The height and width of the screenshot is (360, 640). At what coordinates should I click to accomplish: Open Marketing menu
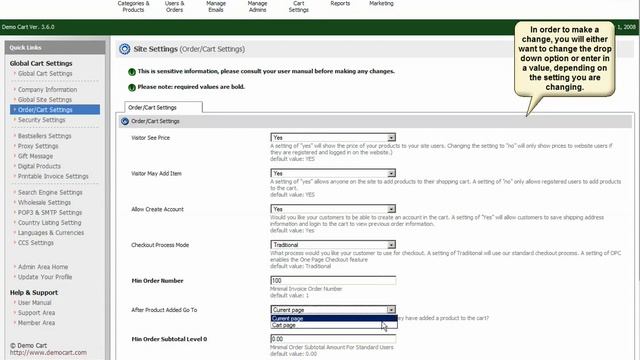coord(381,3)
